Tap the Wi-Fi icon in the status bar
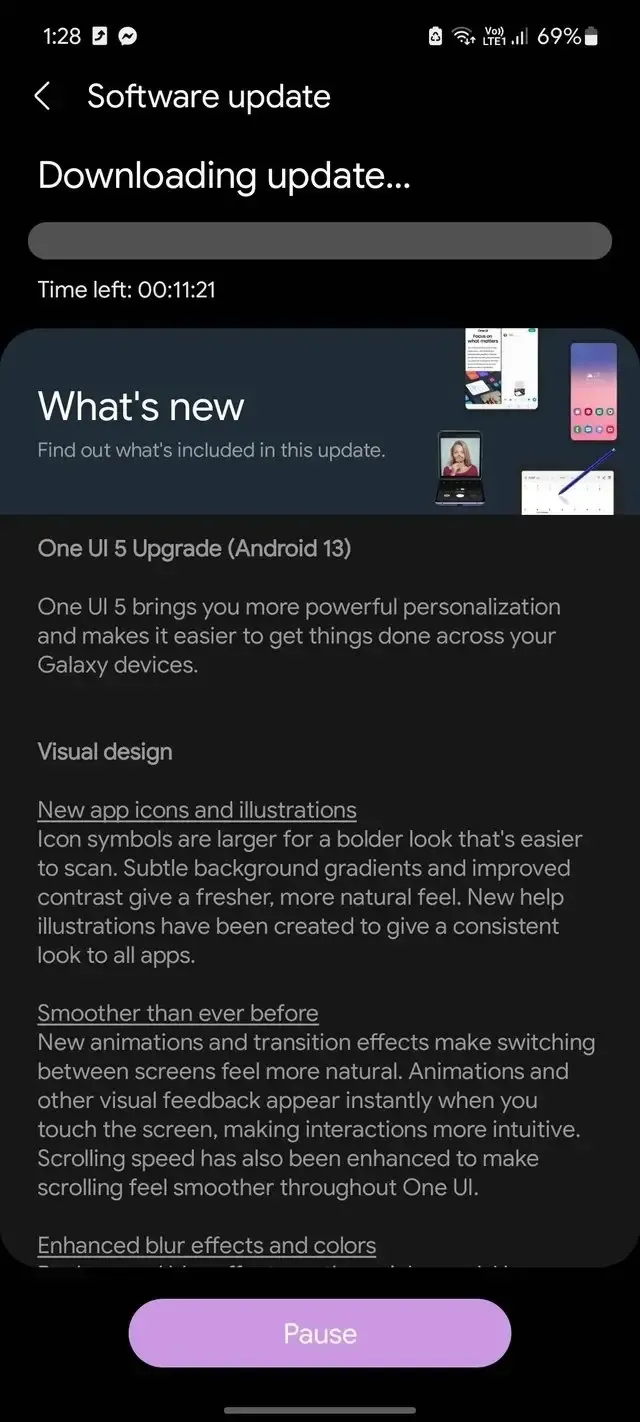 (x=463, y=37)
